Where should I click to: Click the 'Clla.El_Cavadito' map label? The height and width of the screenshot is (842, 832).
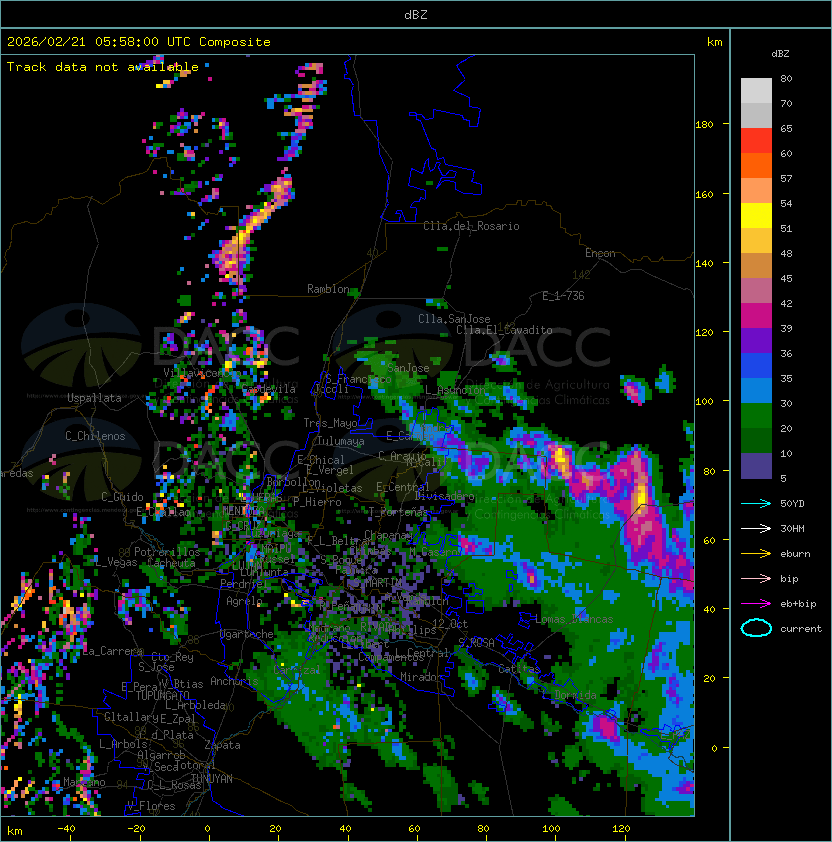coord(504,330)
